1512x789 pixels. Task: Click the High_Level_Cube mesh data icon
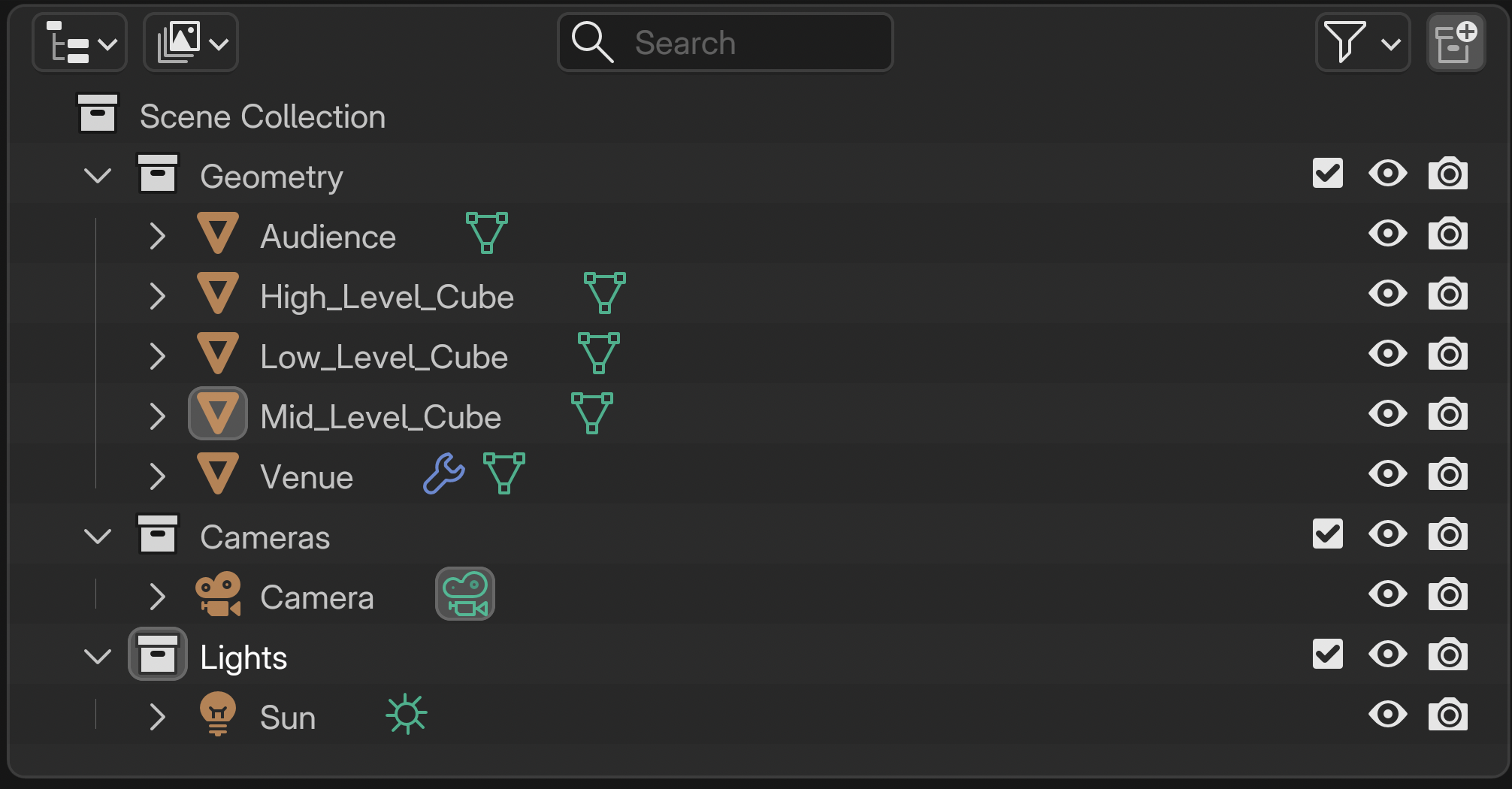[x=605, y=293]
